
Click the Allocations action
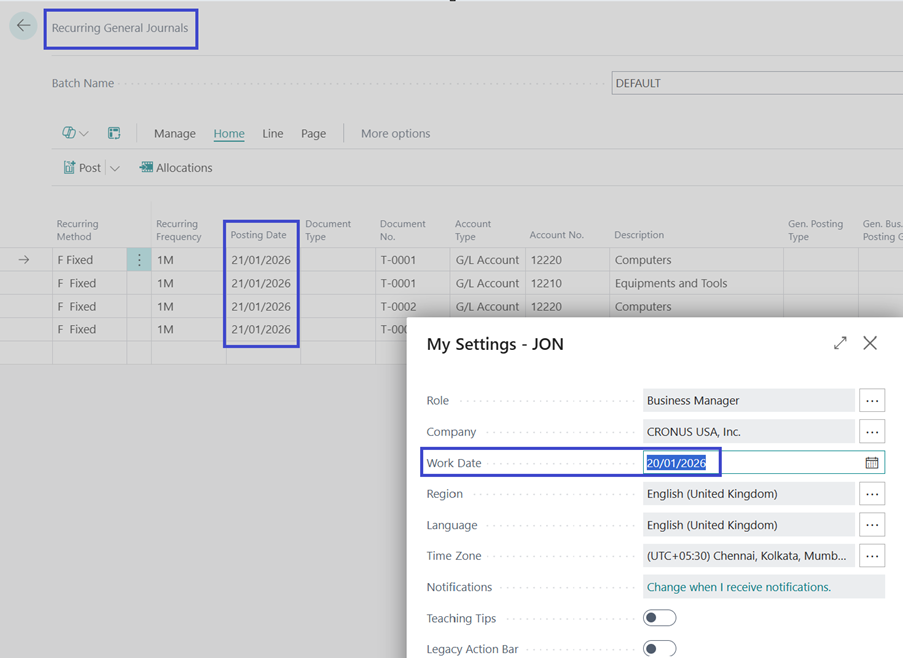click(176, 168)
